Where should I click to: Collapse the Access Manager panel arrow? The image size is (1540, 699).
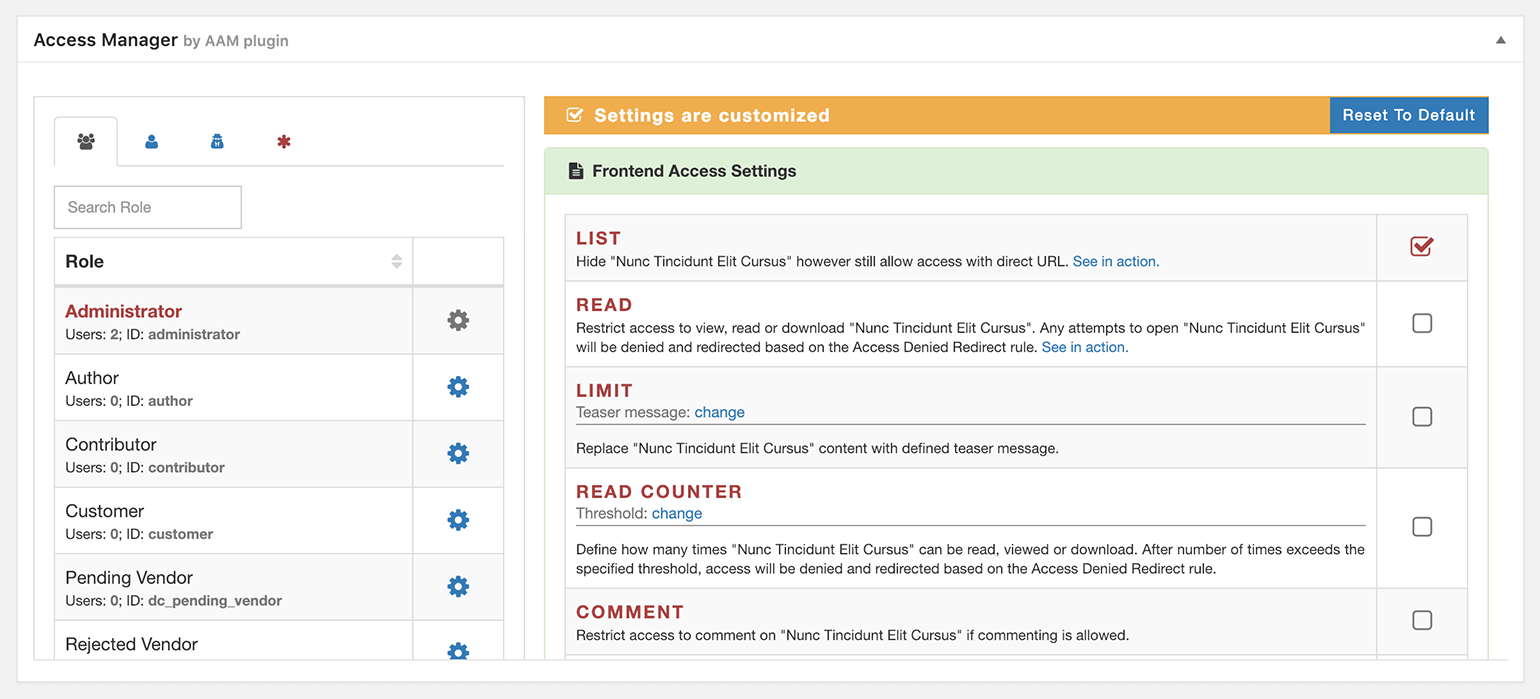point(1500,41)
